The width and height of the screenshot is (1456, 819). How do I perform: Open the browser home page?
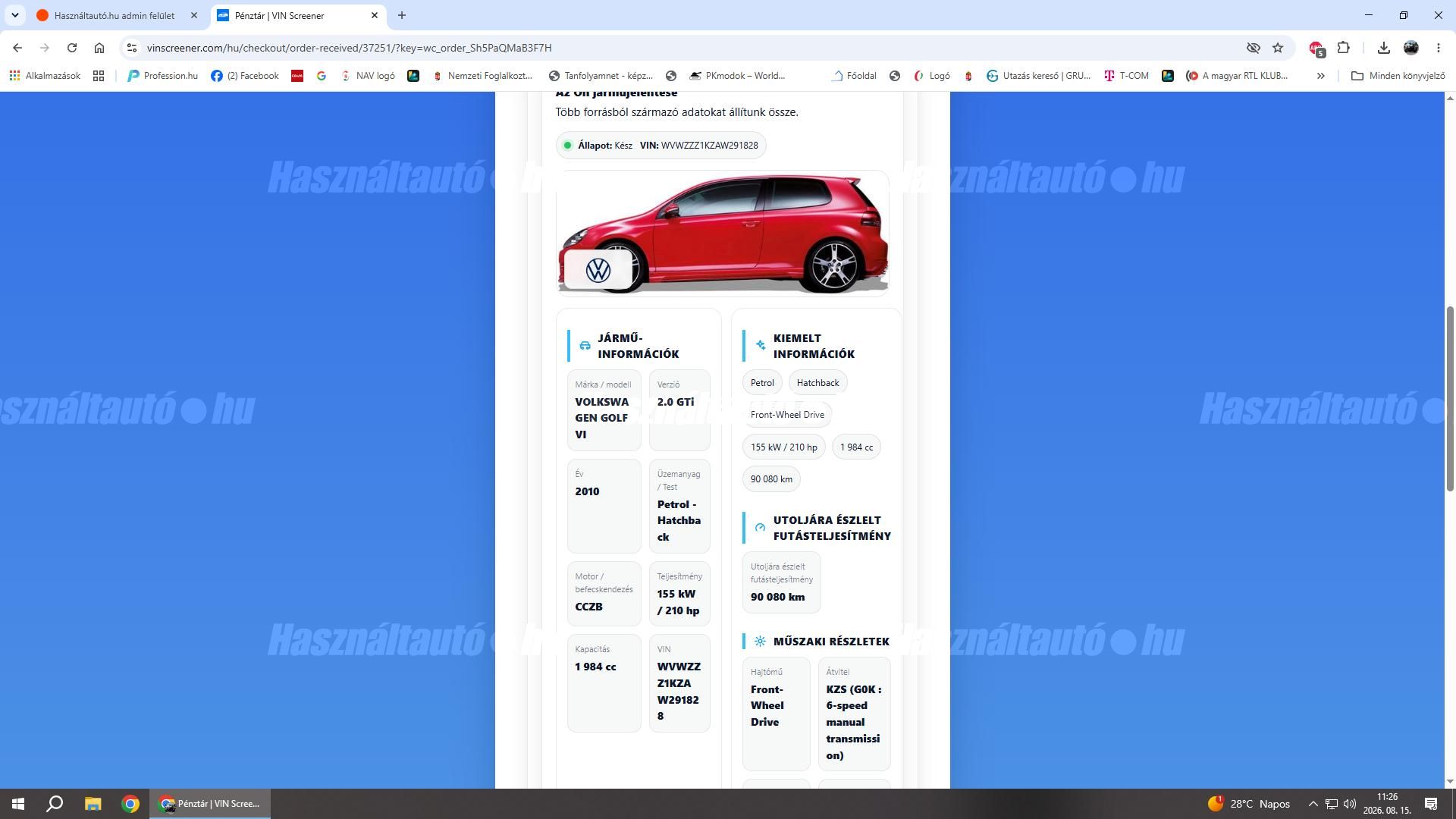pos(99,48)
